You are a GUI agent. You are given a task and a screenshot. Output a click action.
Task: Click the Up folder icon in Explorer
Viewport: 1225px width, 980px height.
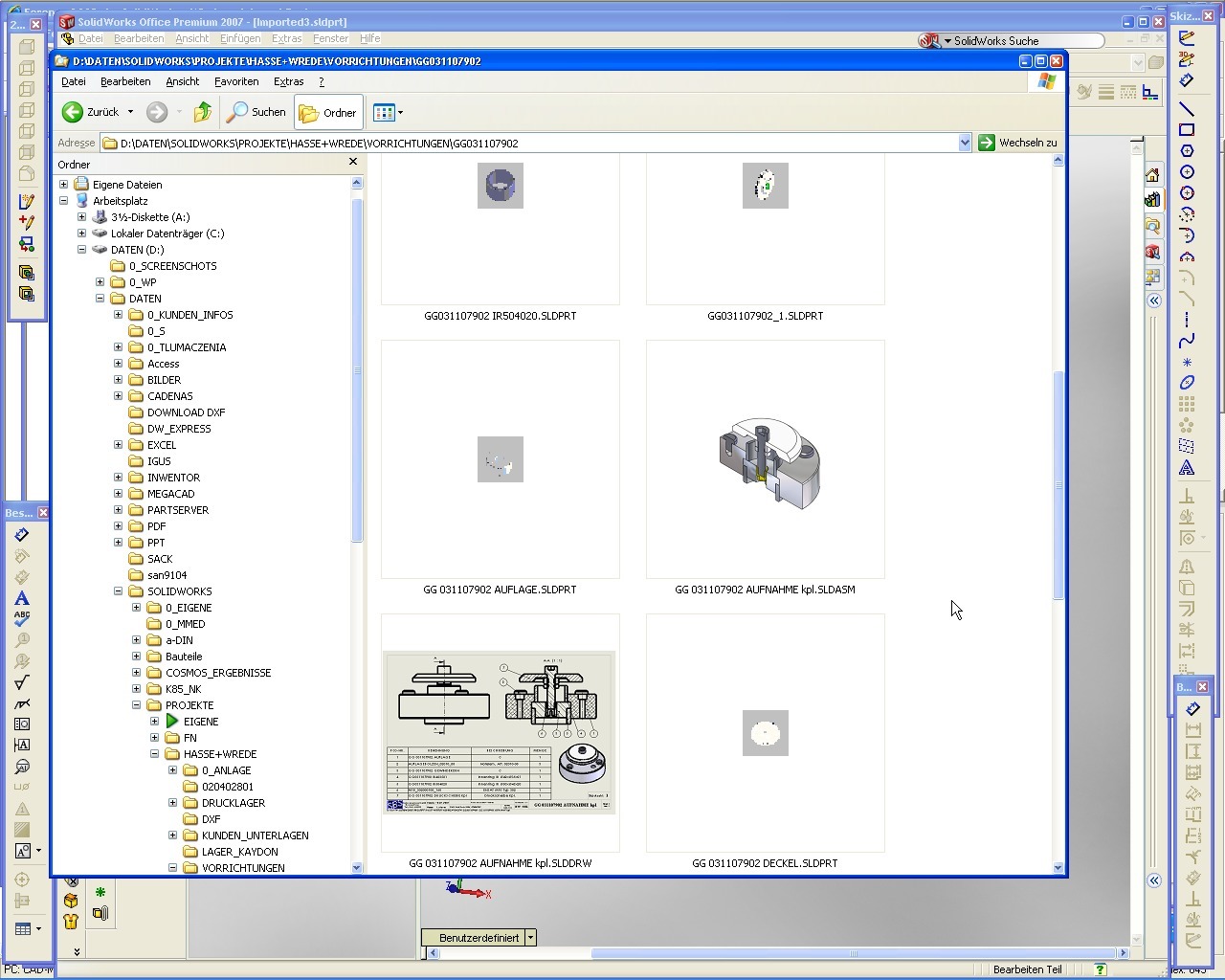(202, 112)
